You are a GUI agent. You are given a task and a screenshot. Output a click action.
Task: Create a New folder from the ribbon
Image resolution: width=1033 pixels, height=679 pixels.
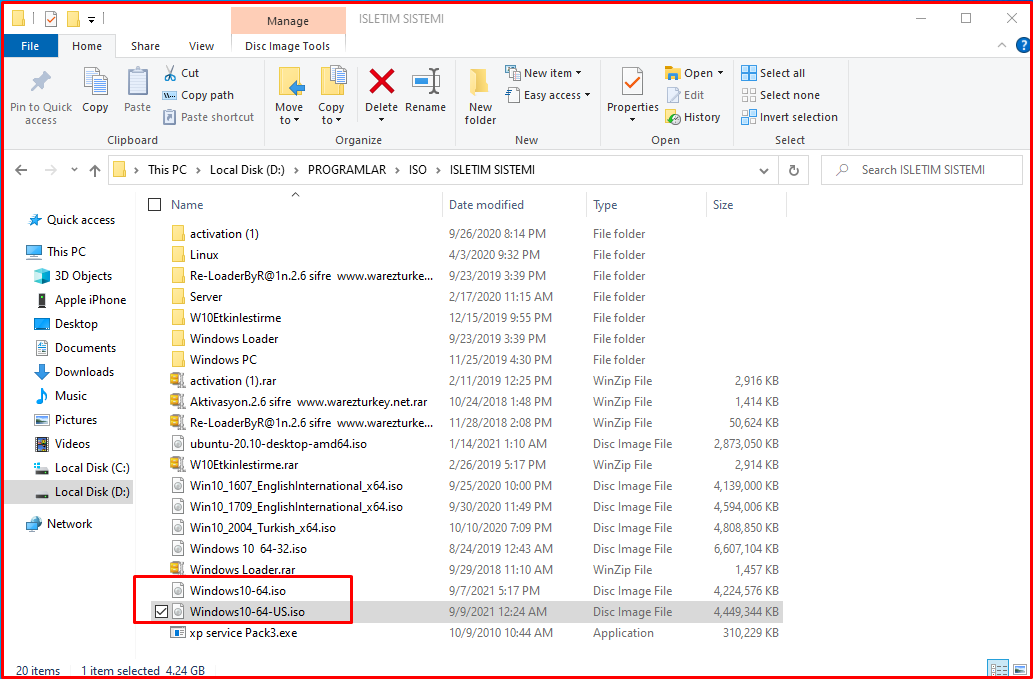coord(480,95)
